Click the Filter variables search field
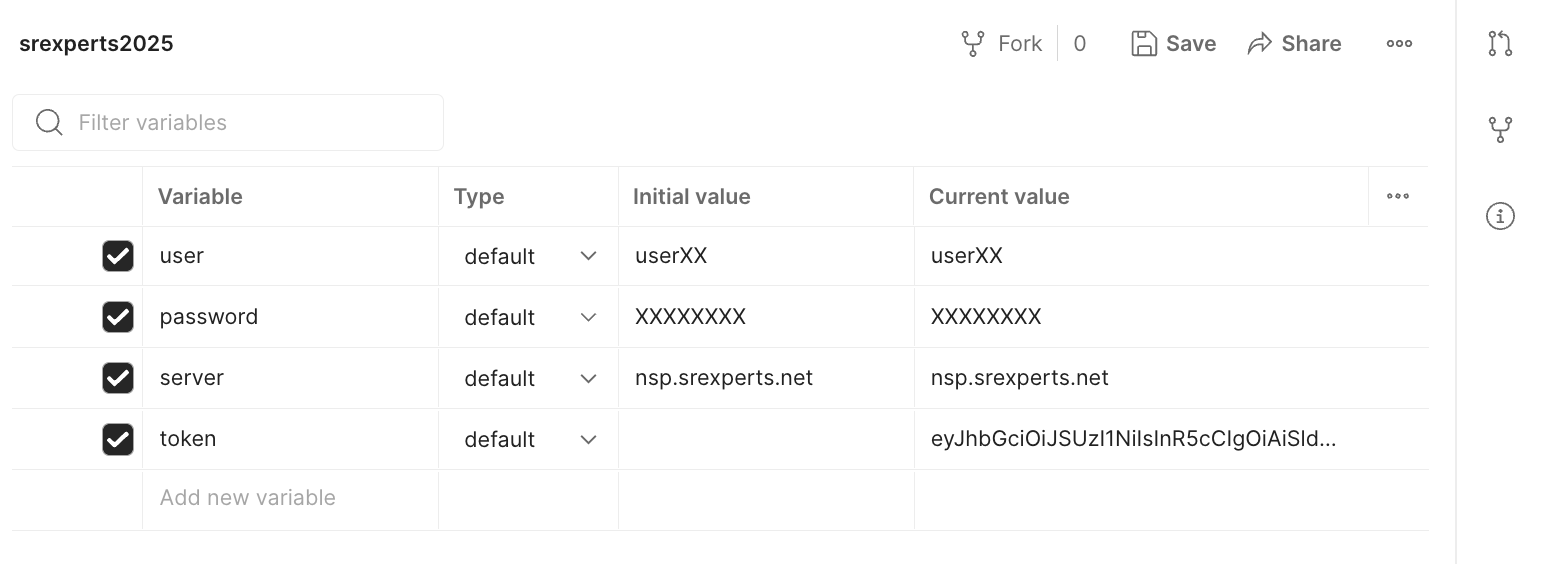 pyautogui.click(x=250, y=123)
